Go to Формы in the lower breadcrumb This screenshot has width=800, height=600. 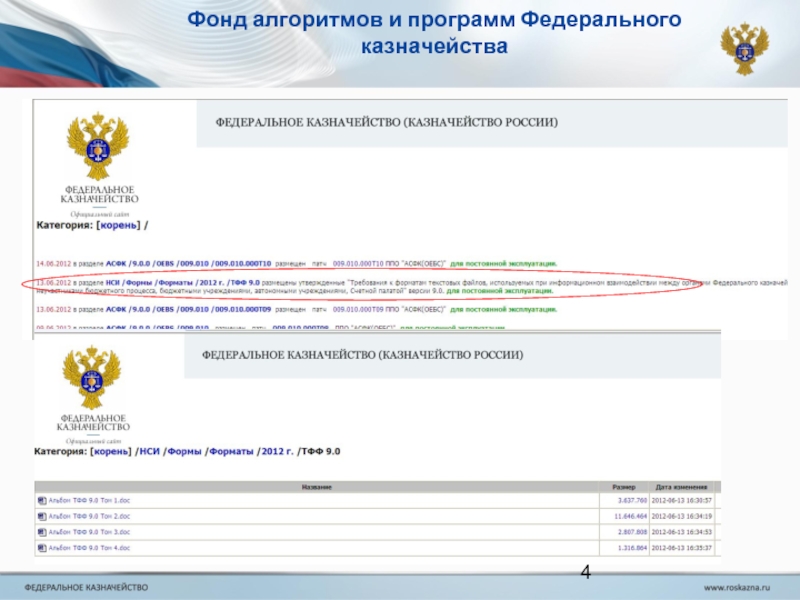[x=184, y=452]
